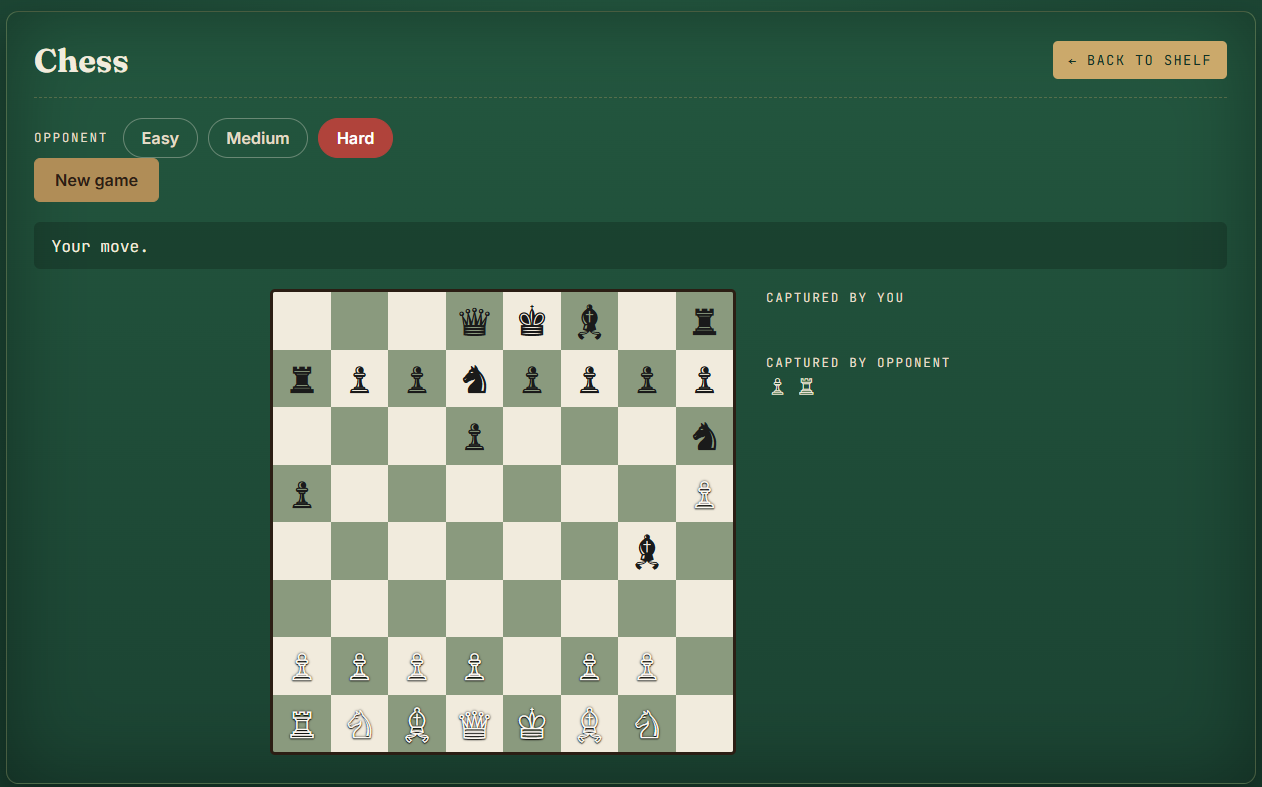Image resolution: width=1262 pixels, height=787 pixels.
Task: Select the white knight on b1
Action: 359,724
